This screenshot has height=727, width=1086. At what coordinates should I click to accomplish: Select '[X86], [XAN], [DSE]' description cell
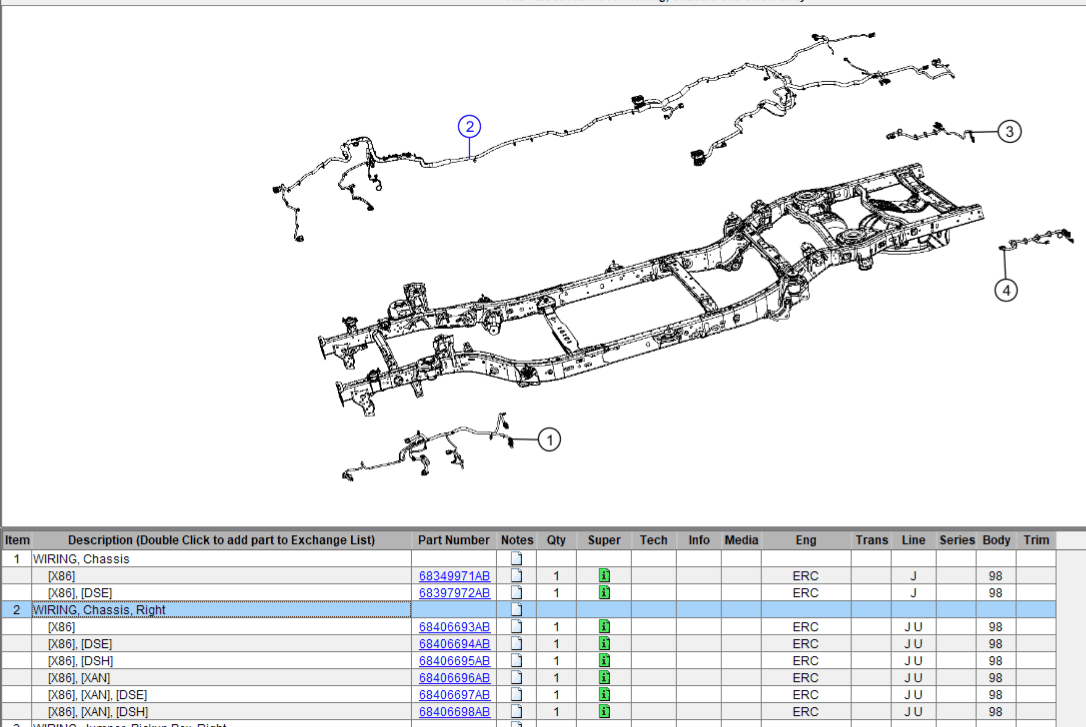222,694
